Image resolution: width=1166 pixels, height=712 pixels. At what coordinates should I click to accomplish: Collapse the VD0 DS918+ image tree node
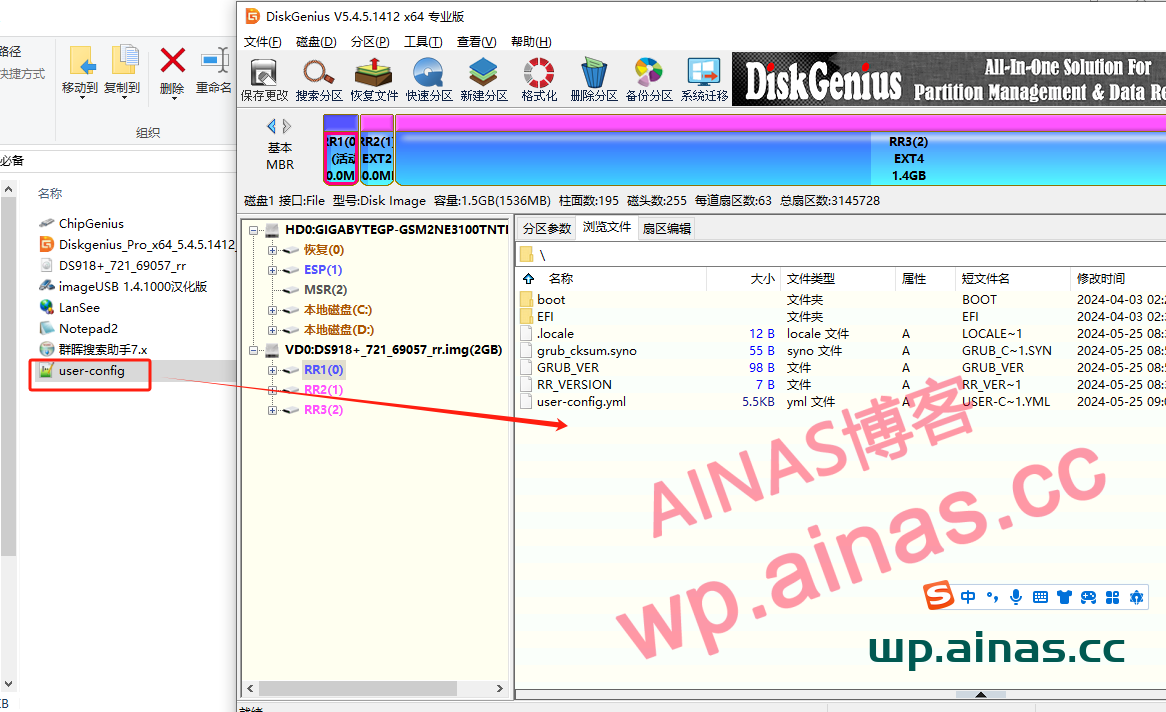[254, 350]
